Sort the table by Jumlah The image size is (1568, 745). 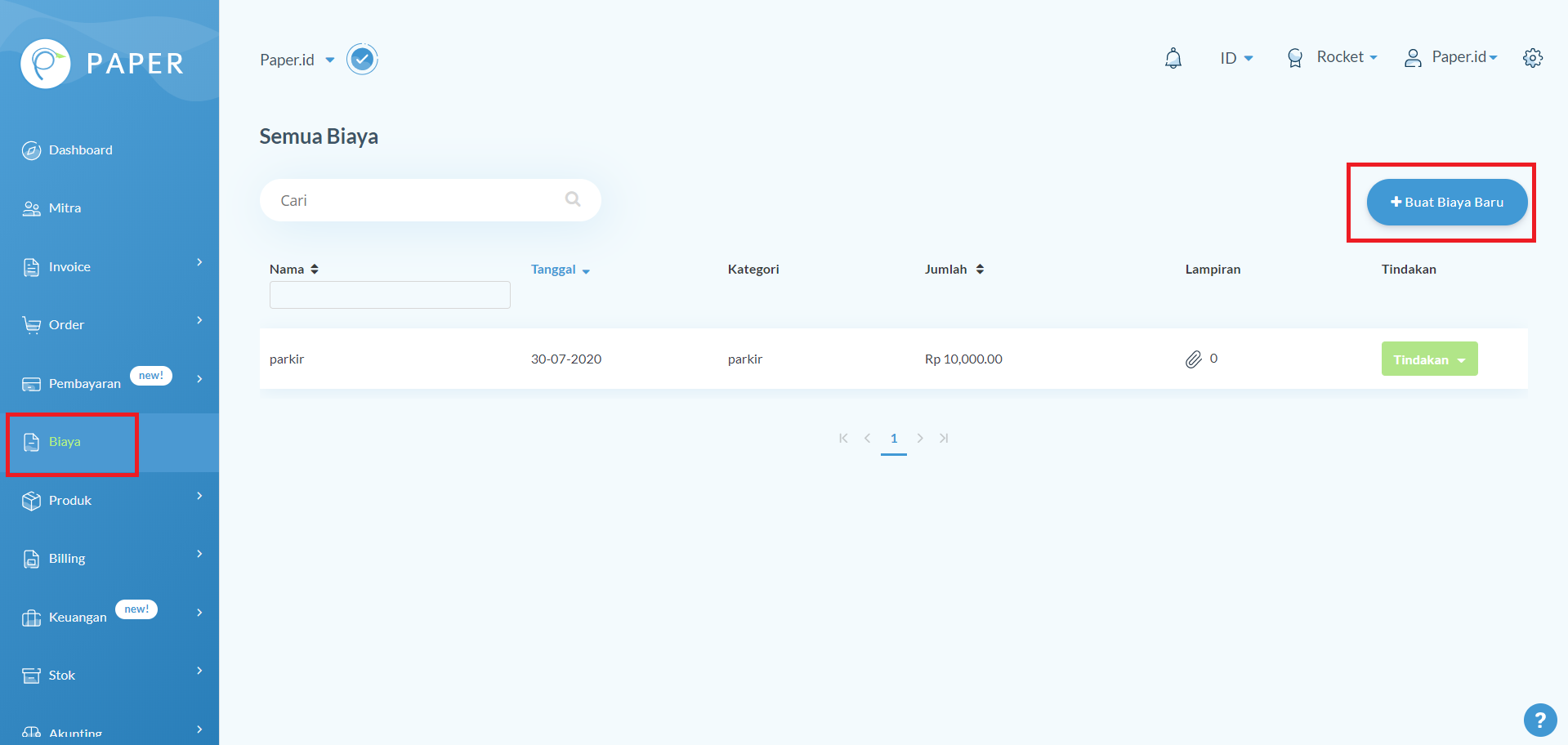[954, 270]
